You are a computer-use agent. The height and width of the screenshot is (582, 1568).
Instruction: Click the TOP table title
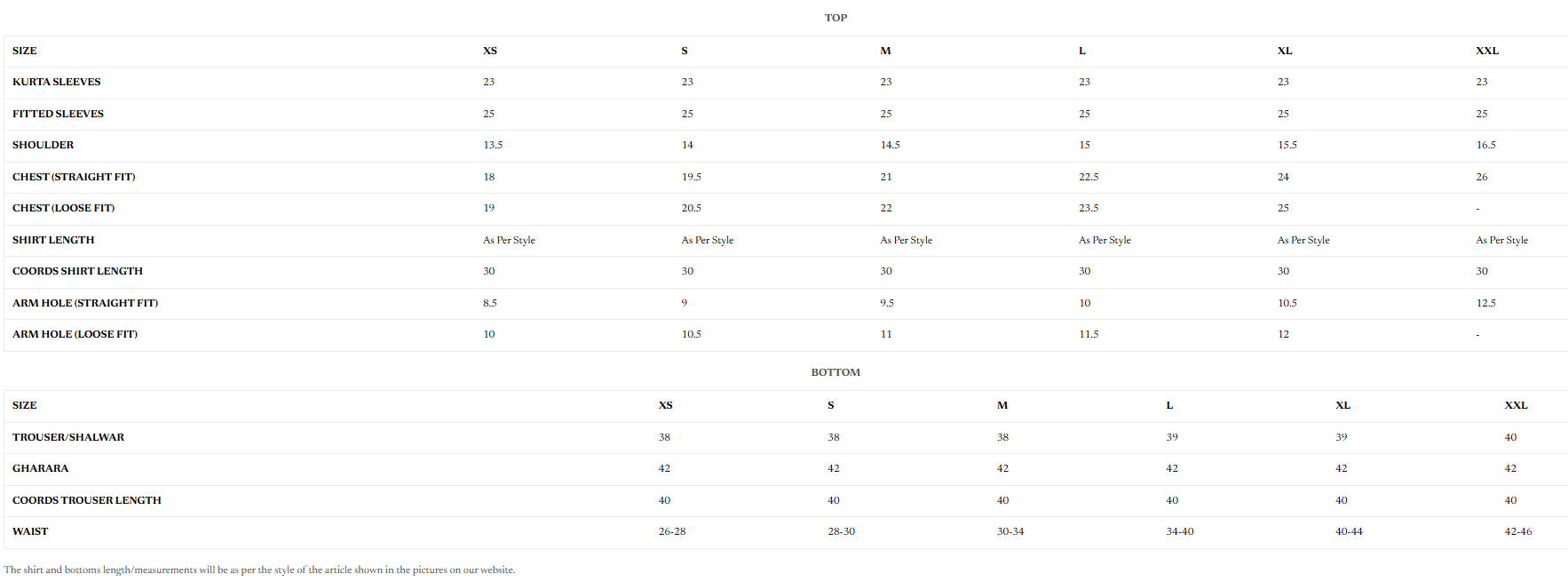coord(835,18)
